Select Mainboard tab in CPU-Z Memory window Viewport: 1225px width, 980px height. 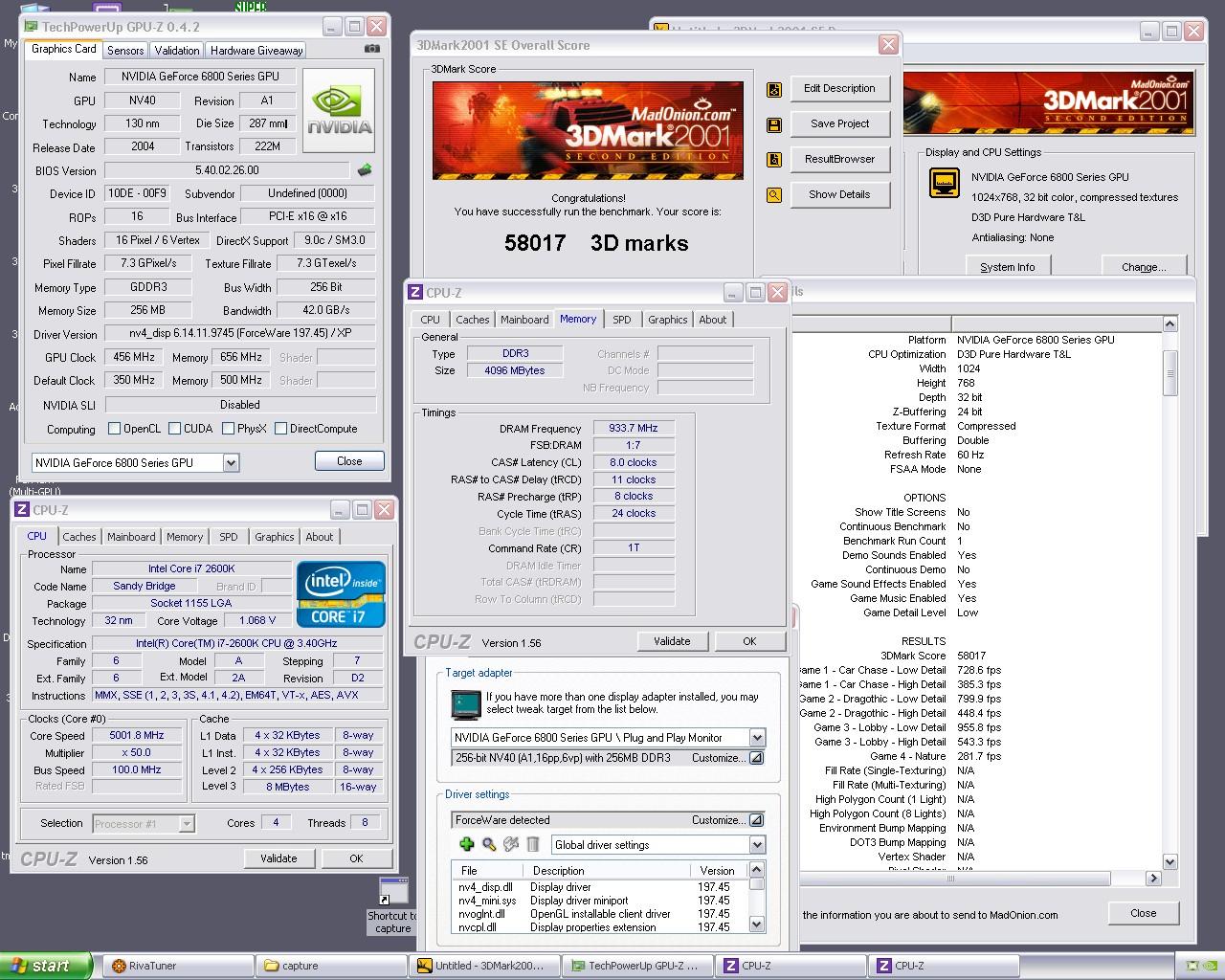click(524, 320)
